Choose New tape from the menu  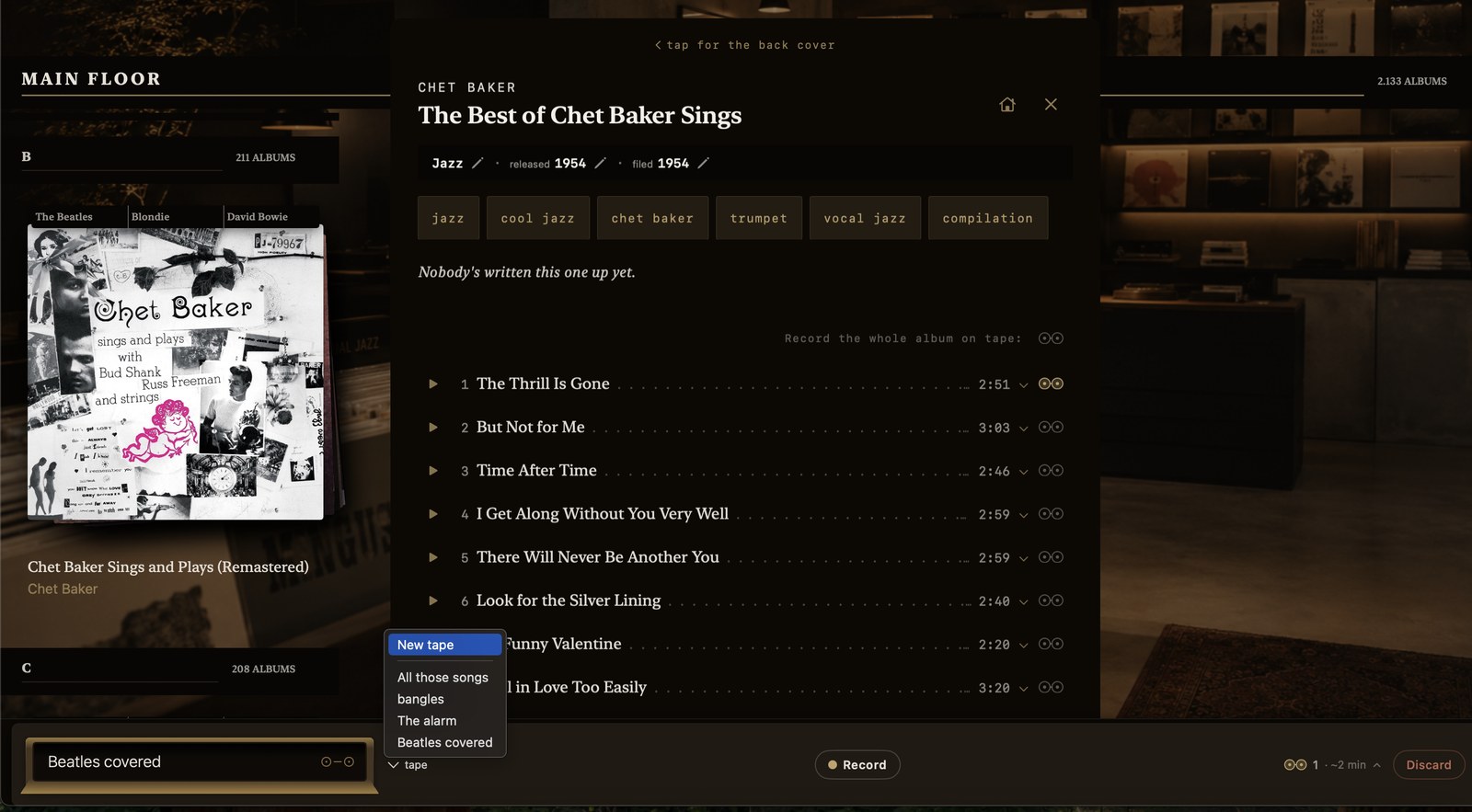(x=444, y=645)
